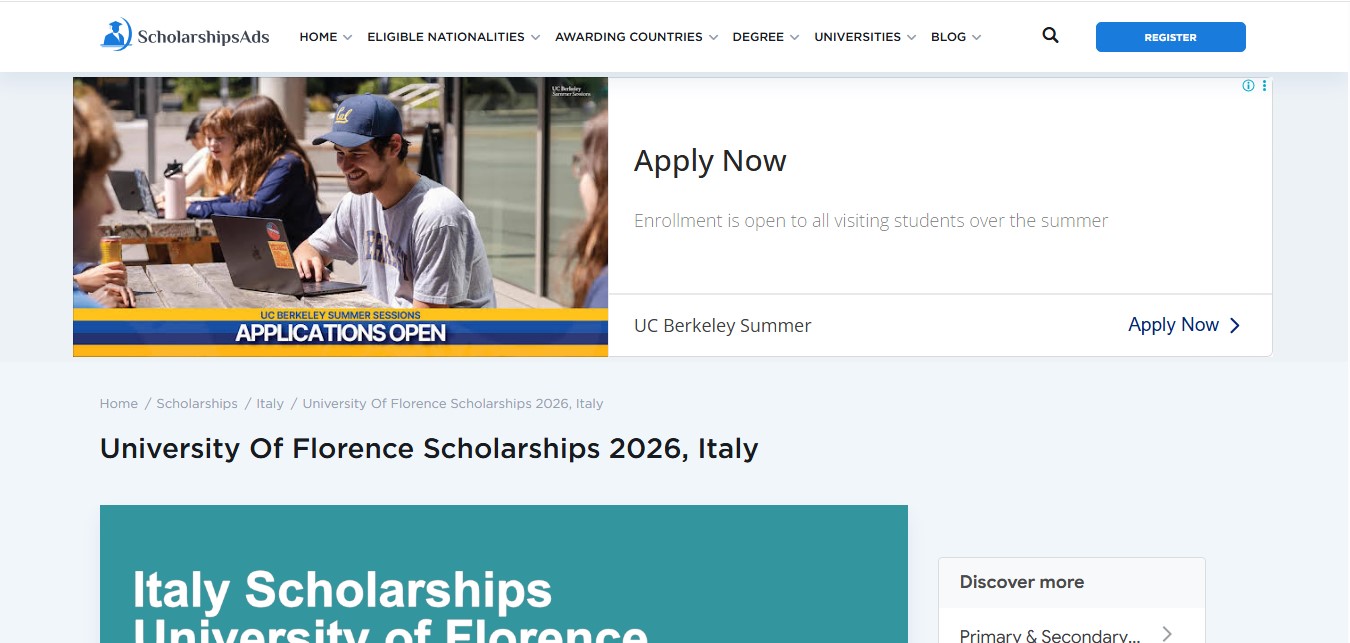
Task: Follow the Apply Now link
Action: point(1173,325)
